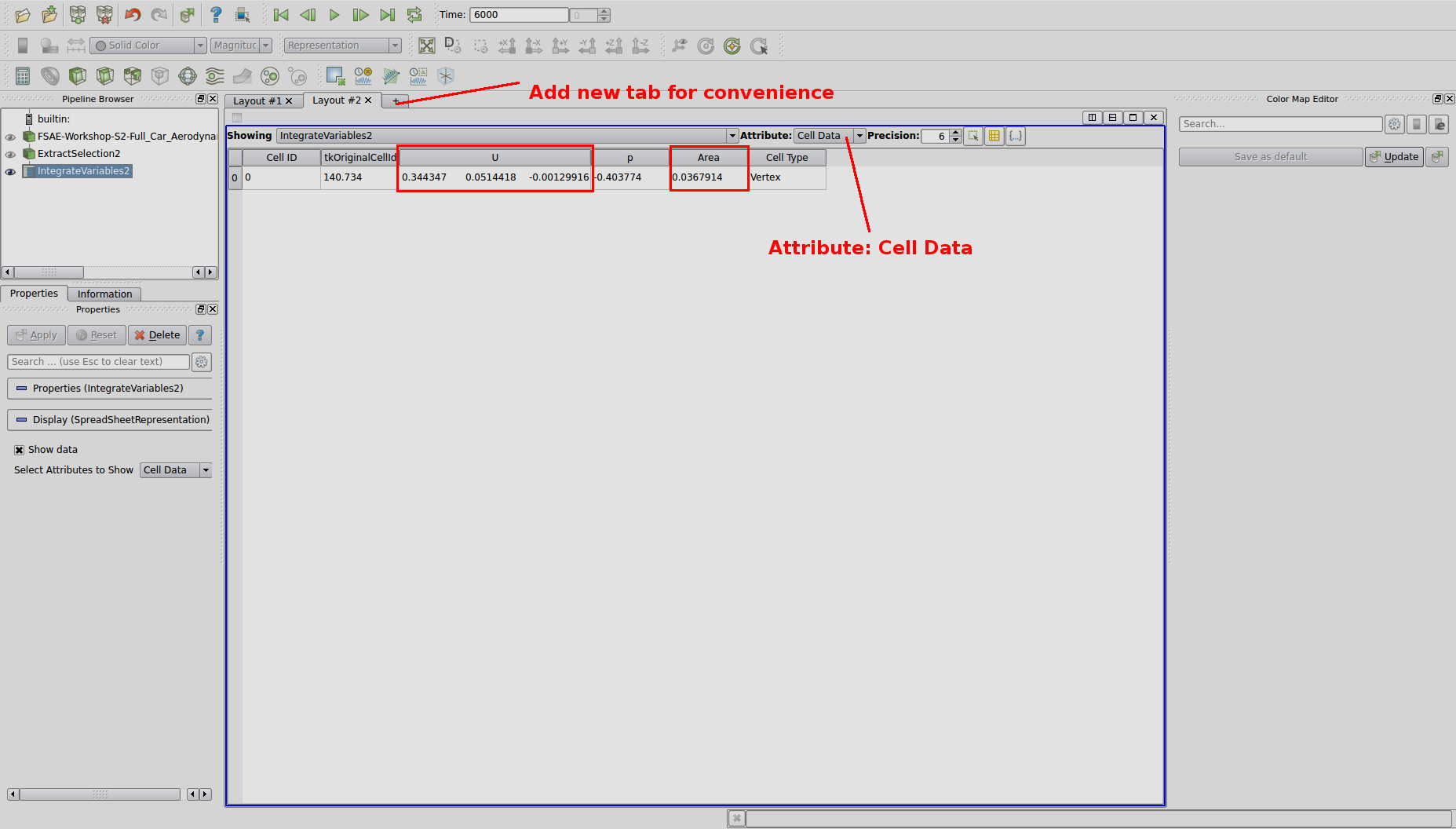Toggle animation loop mode
This screenshot has width=1456, height=829.
click(x=414, y=15)
